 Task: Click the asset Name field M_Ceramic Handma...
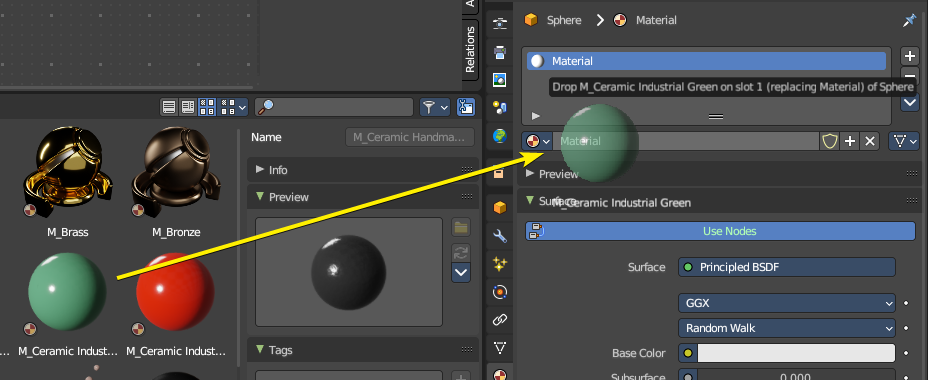pos(410,137)
